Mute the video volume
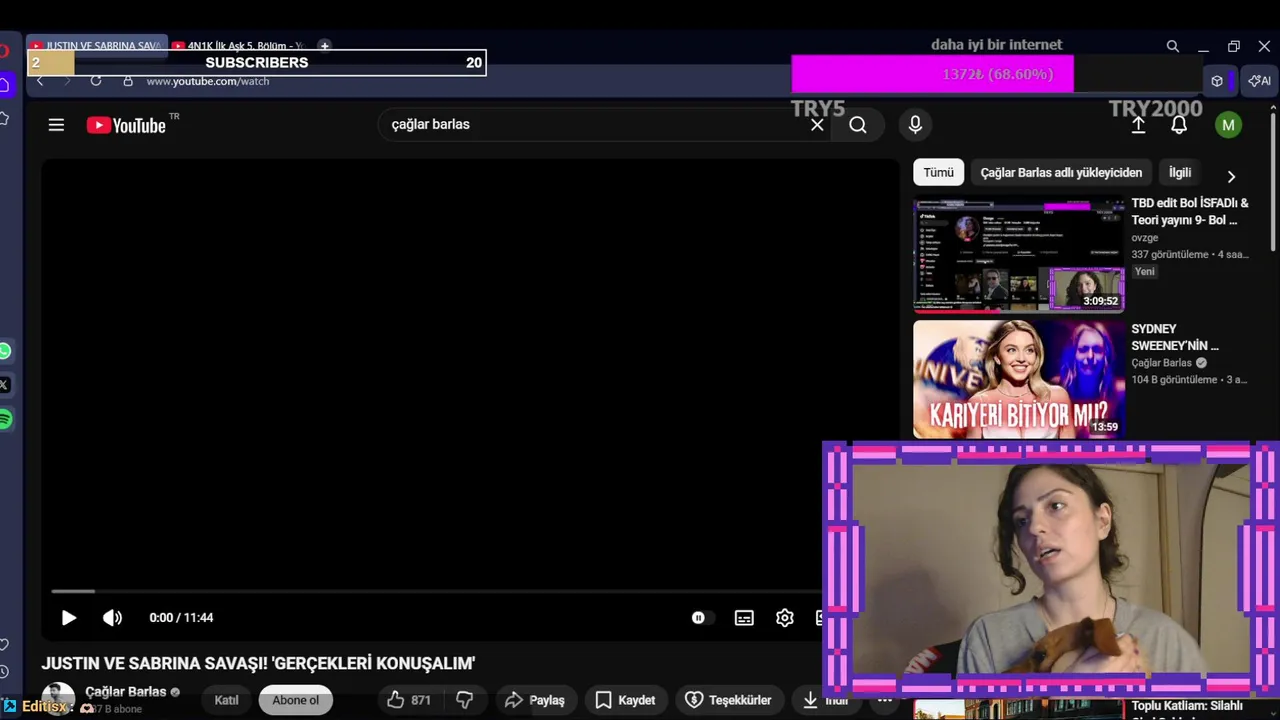 113,618
